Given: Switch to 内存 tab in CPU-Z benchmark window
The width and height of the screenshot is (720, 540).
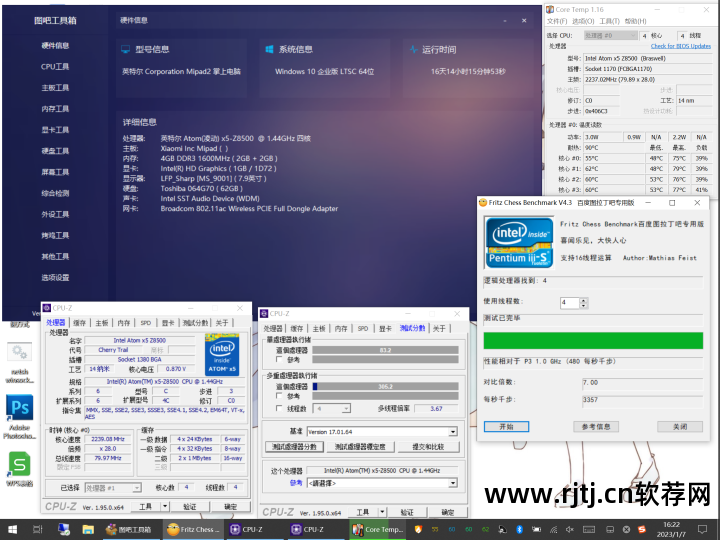Looking at the screenshot, I should coord(341,328).
